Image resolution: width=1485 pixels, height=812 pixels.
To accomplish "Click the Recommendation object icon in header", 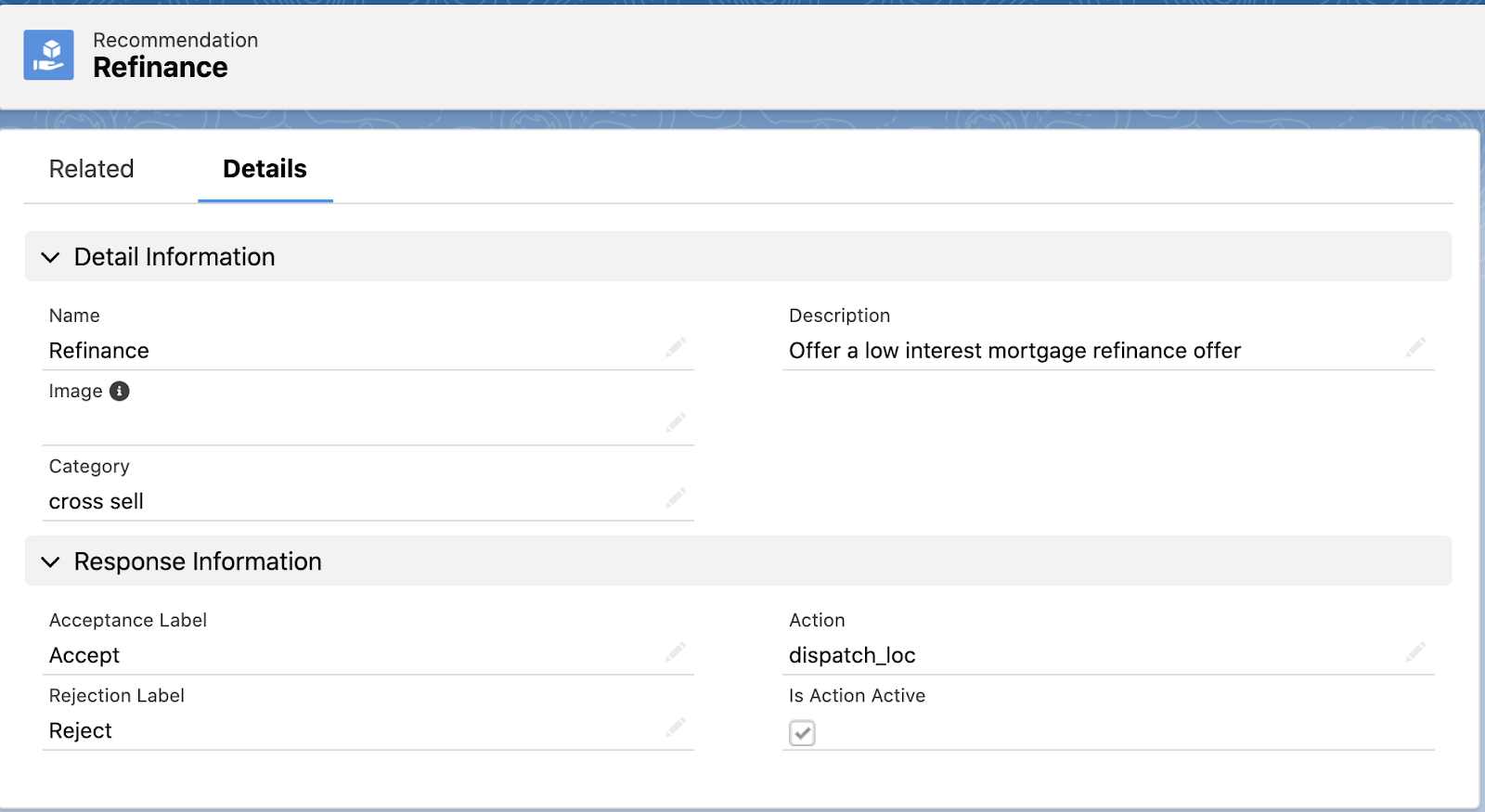I will (48, 55).
